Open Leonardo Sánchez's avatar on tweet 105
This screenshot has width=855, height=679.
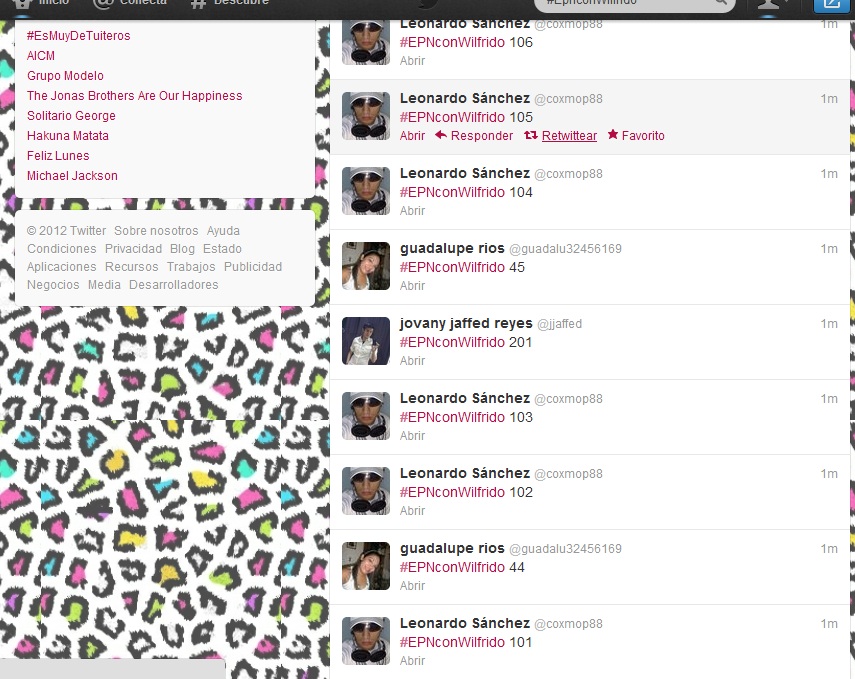tap(366, 116)
